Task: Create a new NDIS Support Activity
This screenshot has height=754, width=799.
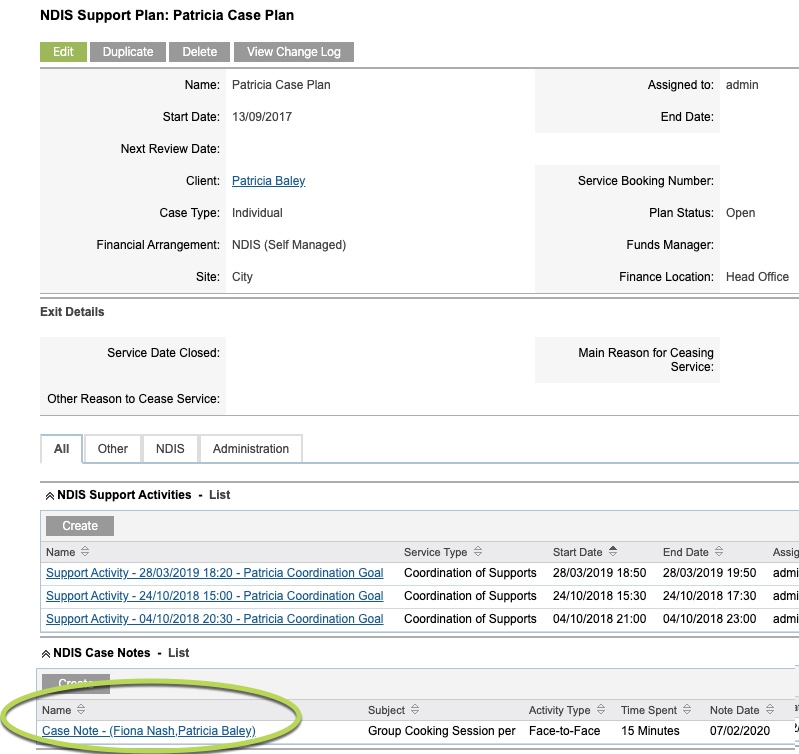Action: pyautogui.click(x=80, y=526)
